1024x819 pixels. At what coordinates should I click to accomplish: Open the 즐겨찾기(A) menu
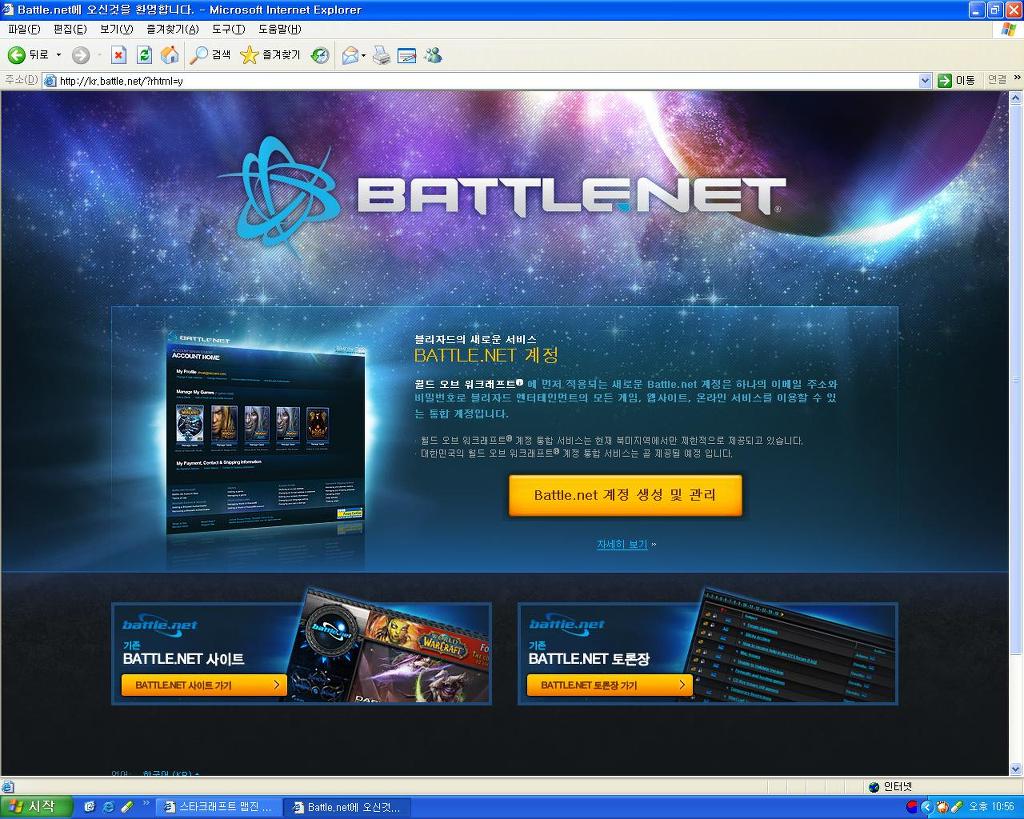172,29
